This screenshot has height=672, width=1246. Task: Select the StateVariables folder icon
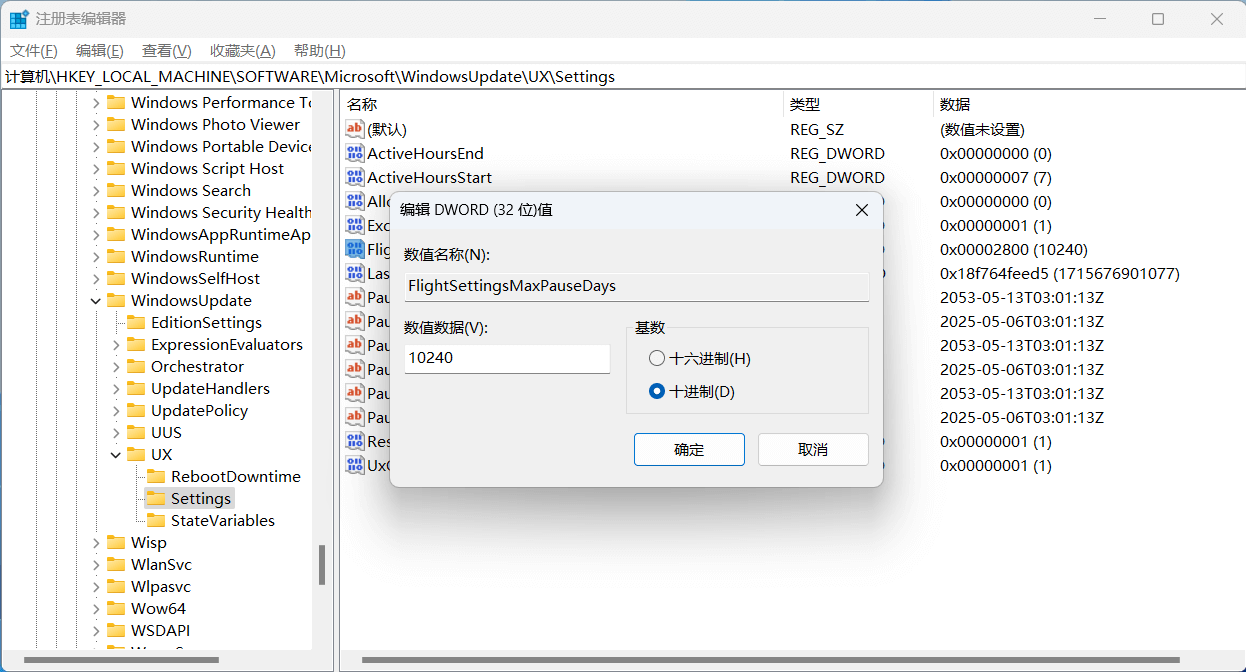(x=156, y=520)
